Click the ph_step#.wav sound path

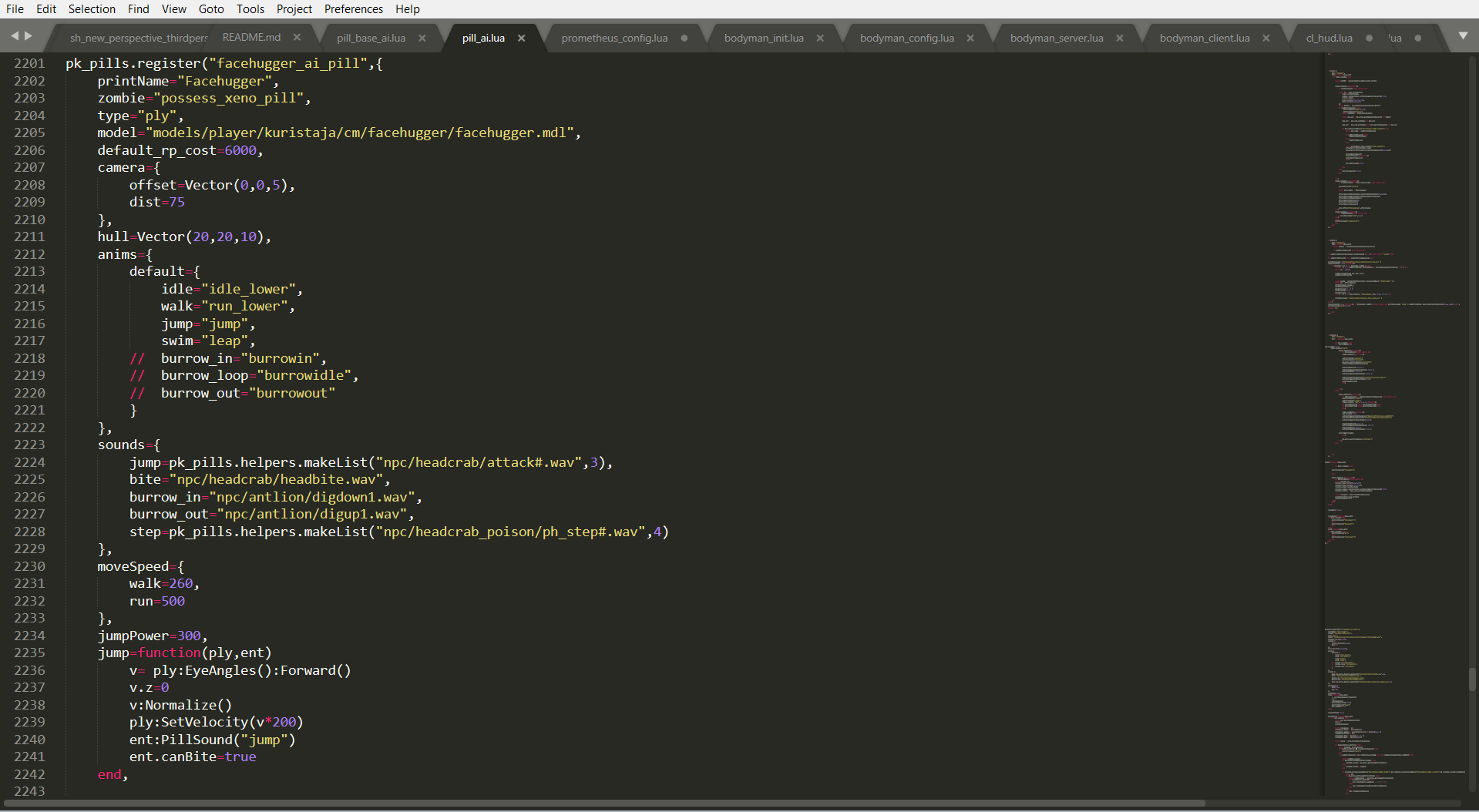click(x=510, y=532)
